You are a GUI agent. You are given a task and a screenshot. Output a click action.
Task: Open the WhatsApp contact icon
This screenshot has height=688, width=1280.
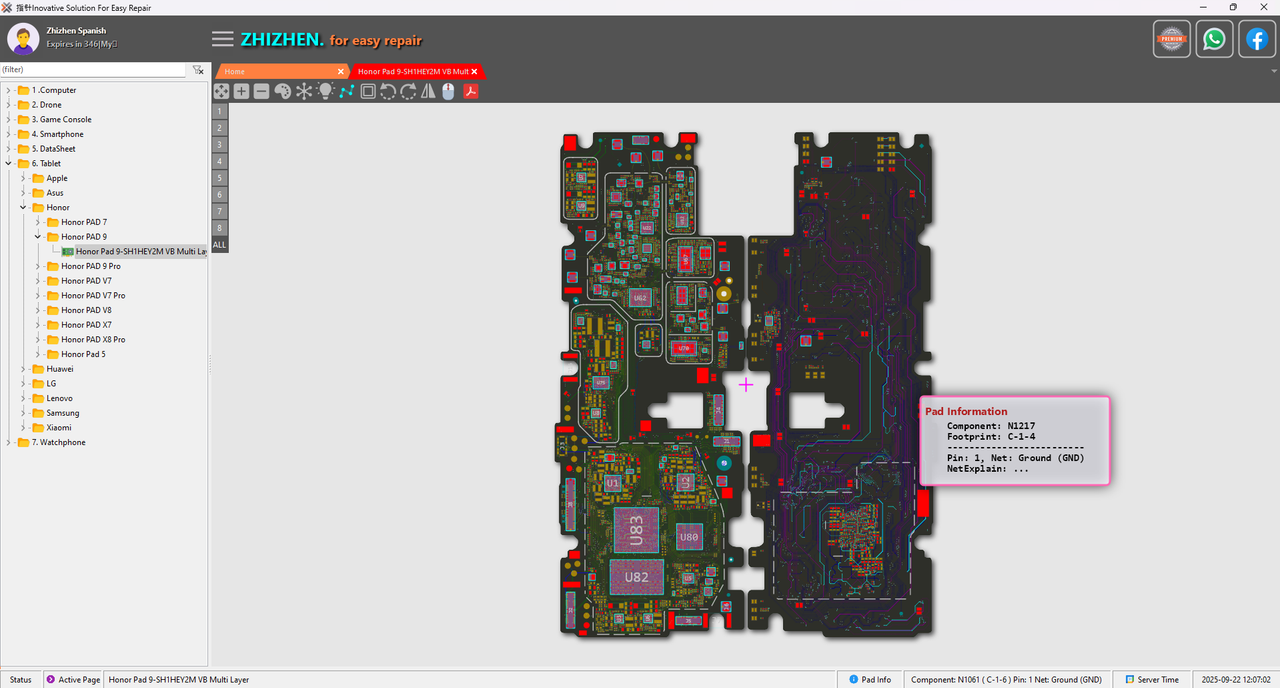(x=1214, y=39)
